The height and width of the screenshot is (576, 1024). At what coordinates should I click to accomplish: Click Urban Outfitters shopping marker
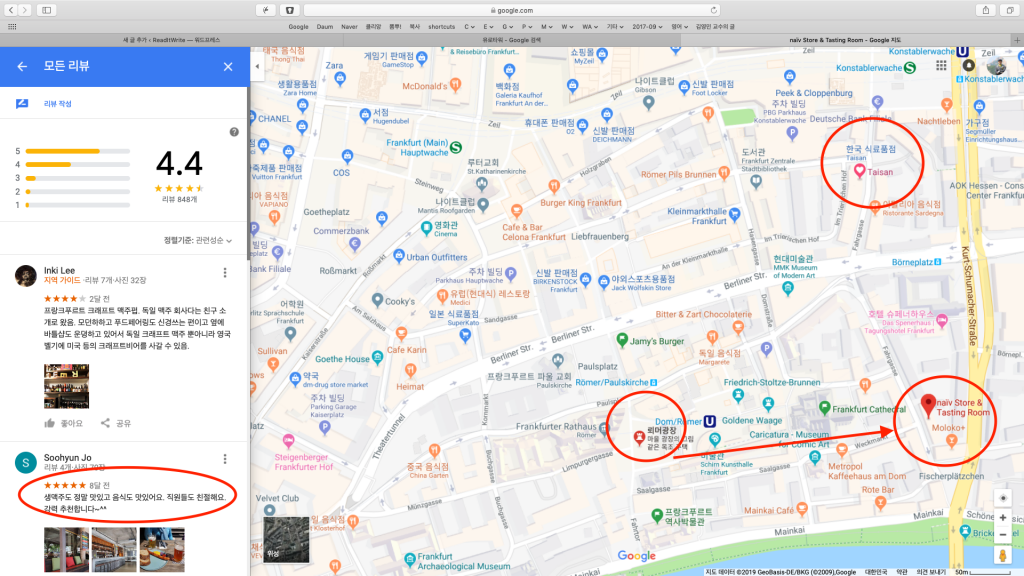point(399,255)
